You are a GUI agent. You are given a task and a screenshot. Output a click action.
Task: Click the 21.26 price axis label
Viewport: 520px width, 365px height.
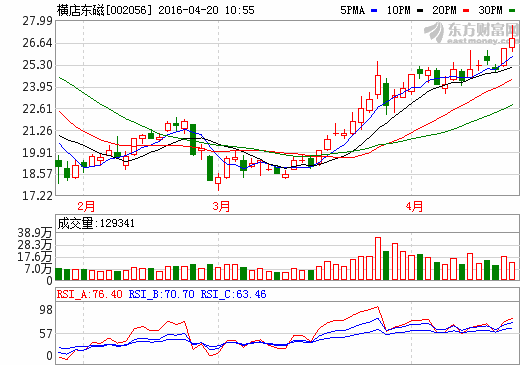pyautogui.click(x=37, y=131)
